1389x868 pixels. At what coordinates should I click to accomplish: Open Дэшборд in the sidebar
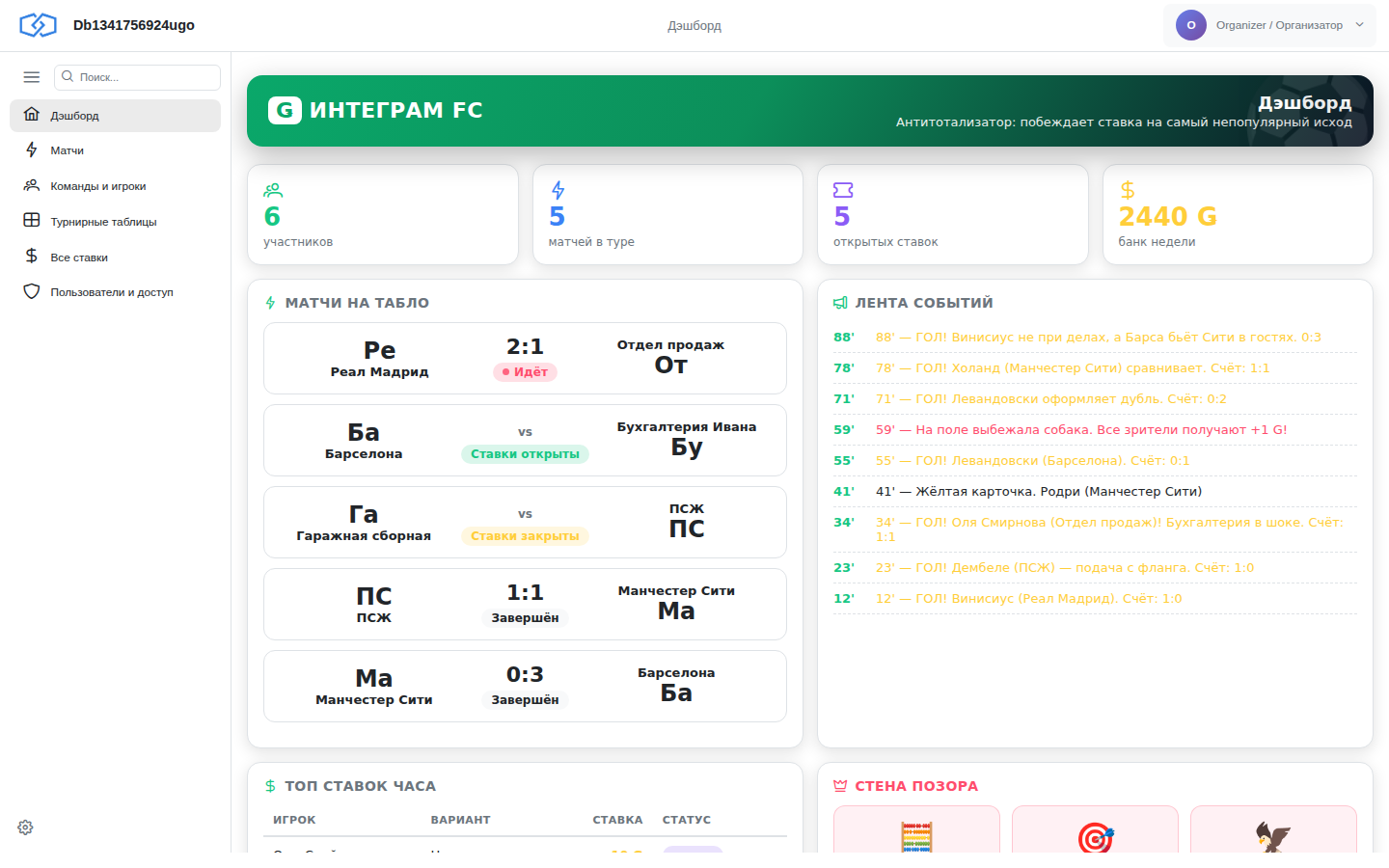pyautogui.click(x=115, y=116)
